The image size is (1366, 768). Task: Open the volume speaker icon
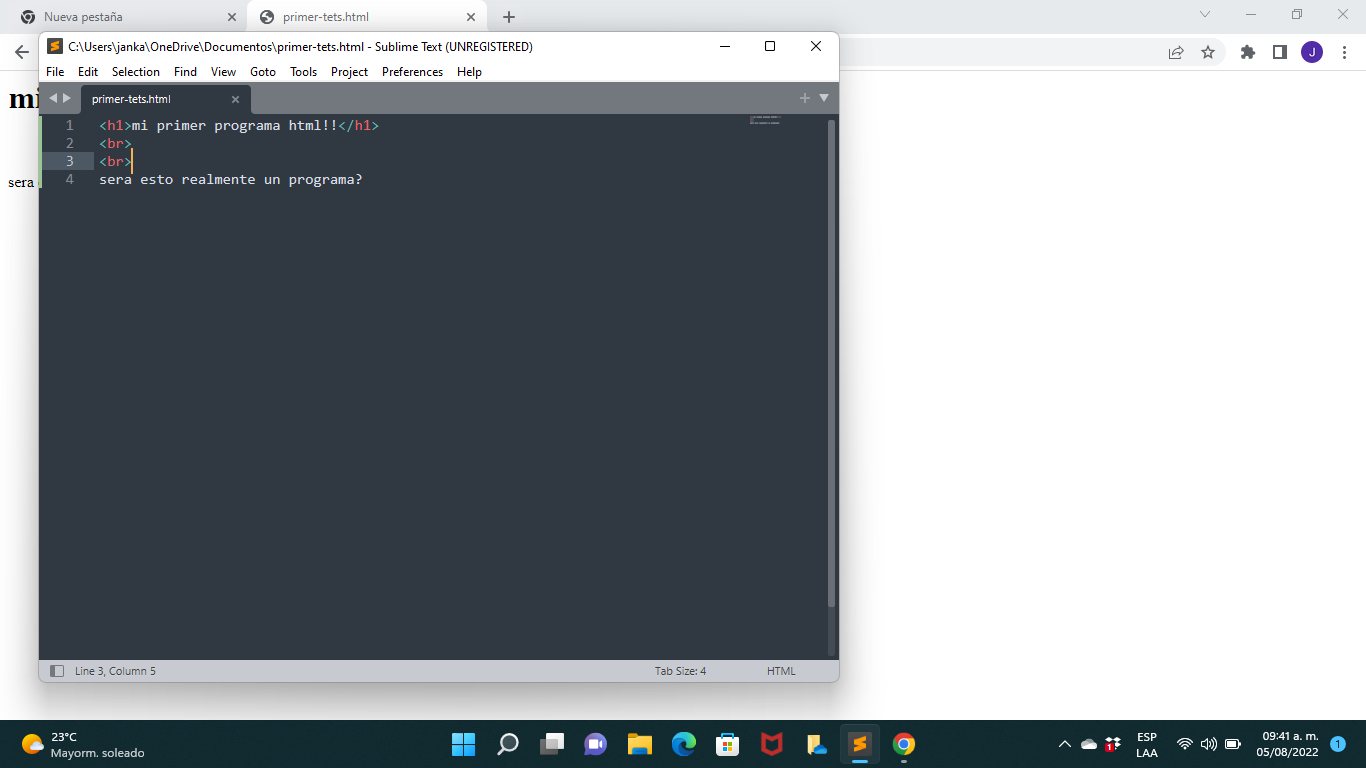pos(1209,744)
